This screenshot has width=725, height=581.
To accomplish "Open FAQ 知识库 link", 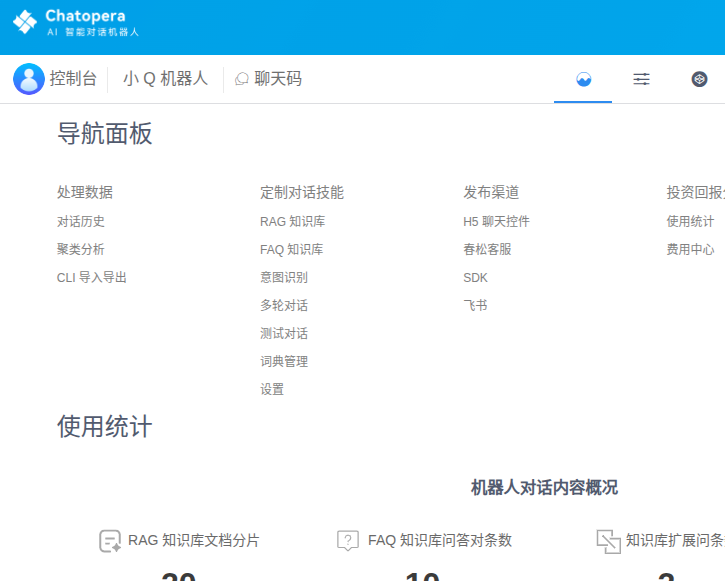I will pyautogui.click(x=292, y=250).
